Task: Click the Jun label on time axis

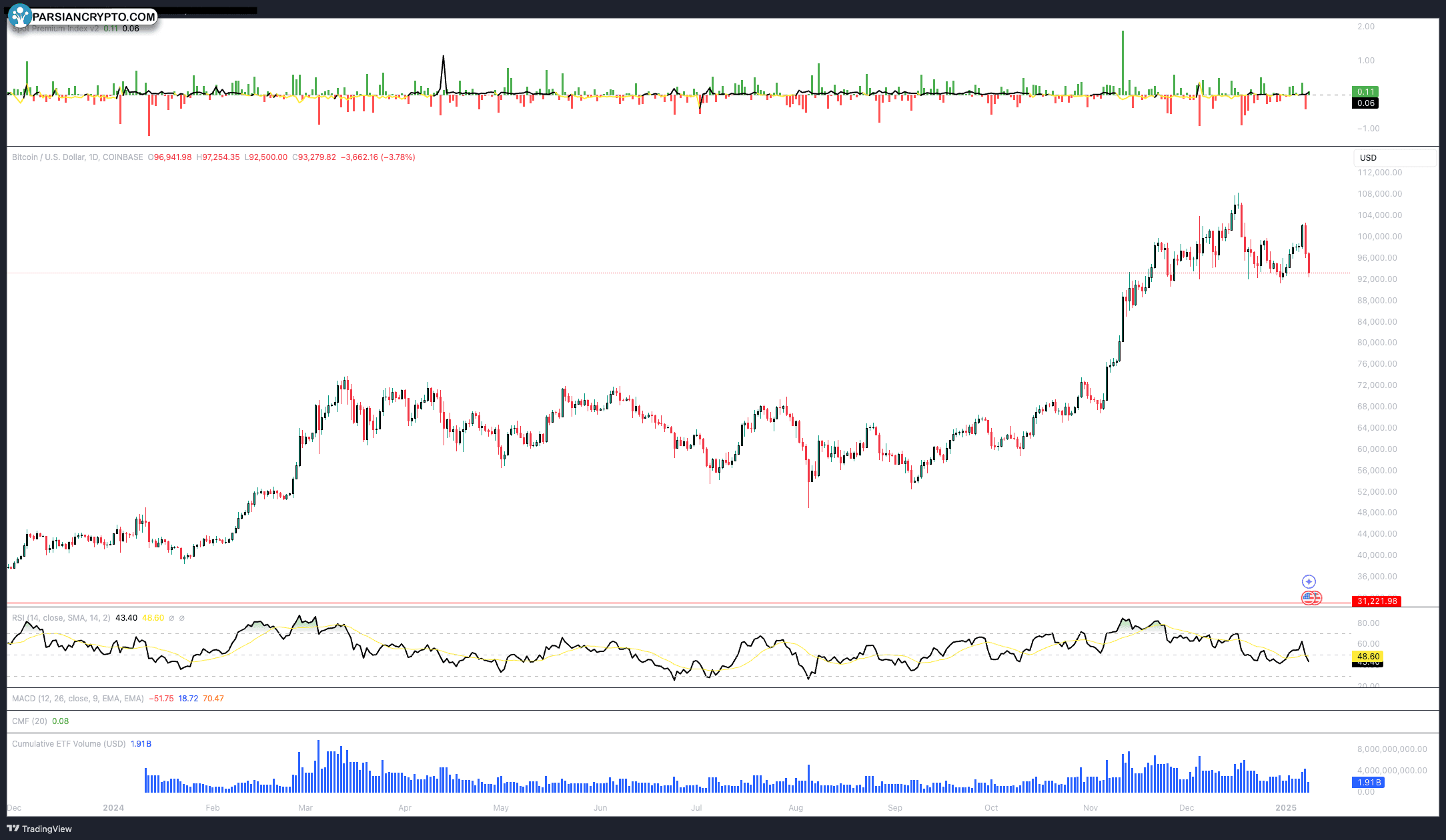Action: click(x=600, y=808)
